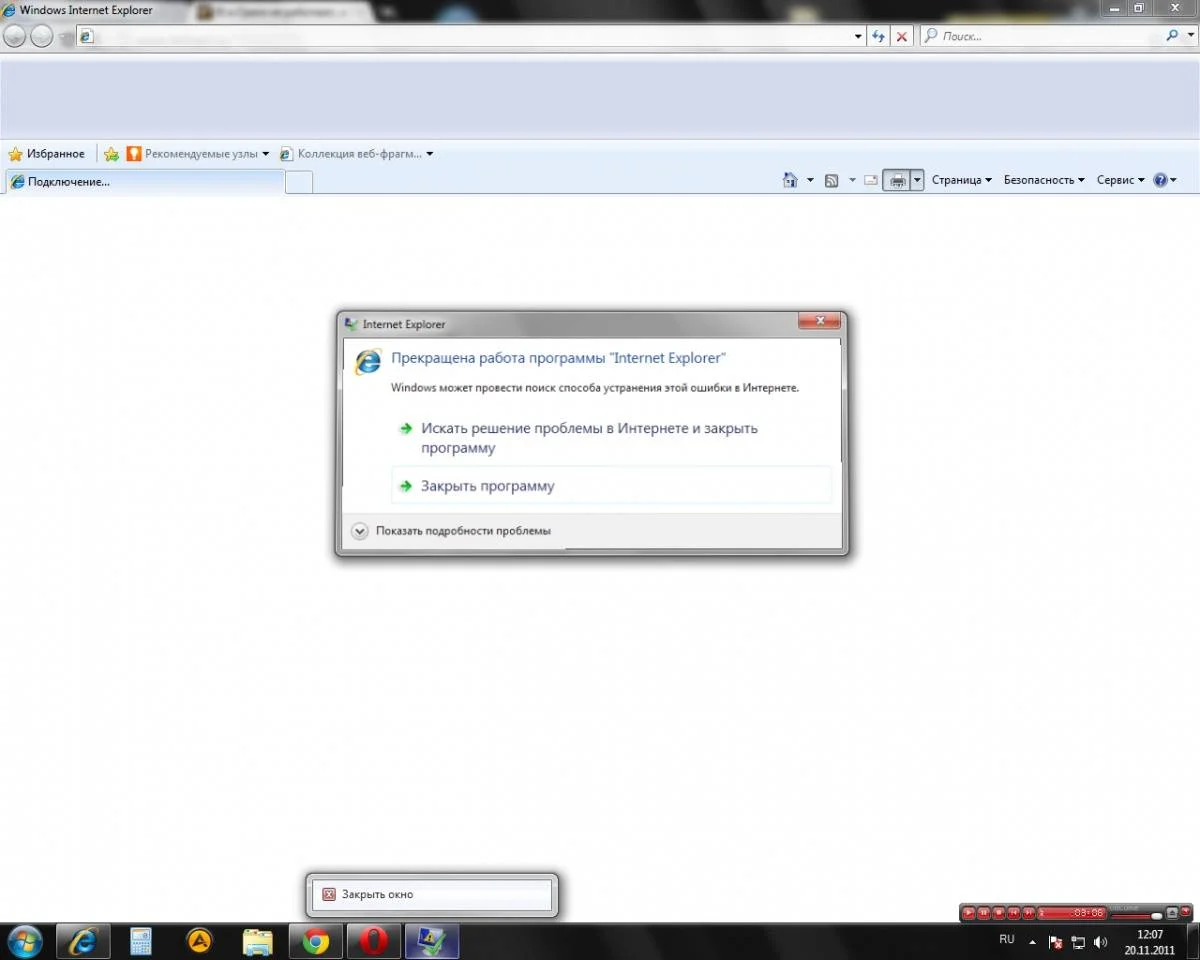Click the browser Back arrow button

[14, 36]
